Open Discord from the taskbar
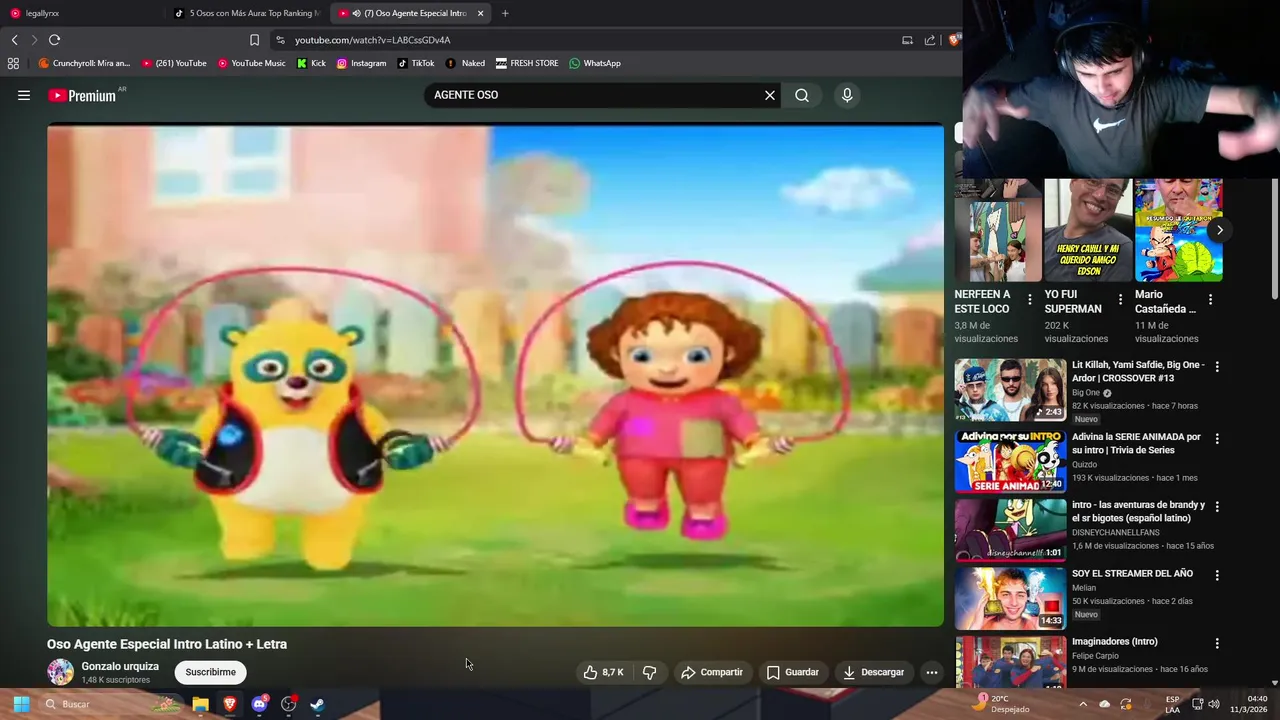1280x720 pixels. [259, 704]
